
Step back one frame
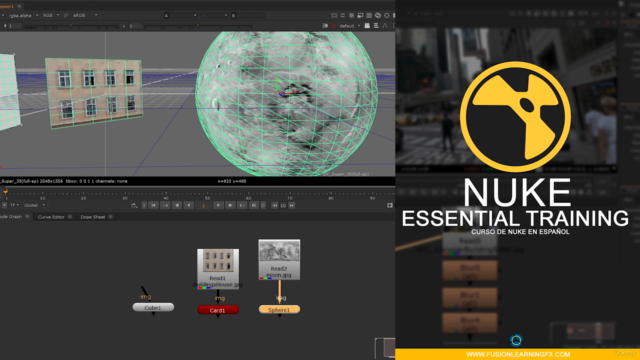pyautogui.click(x=189, y=205)
